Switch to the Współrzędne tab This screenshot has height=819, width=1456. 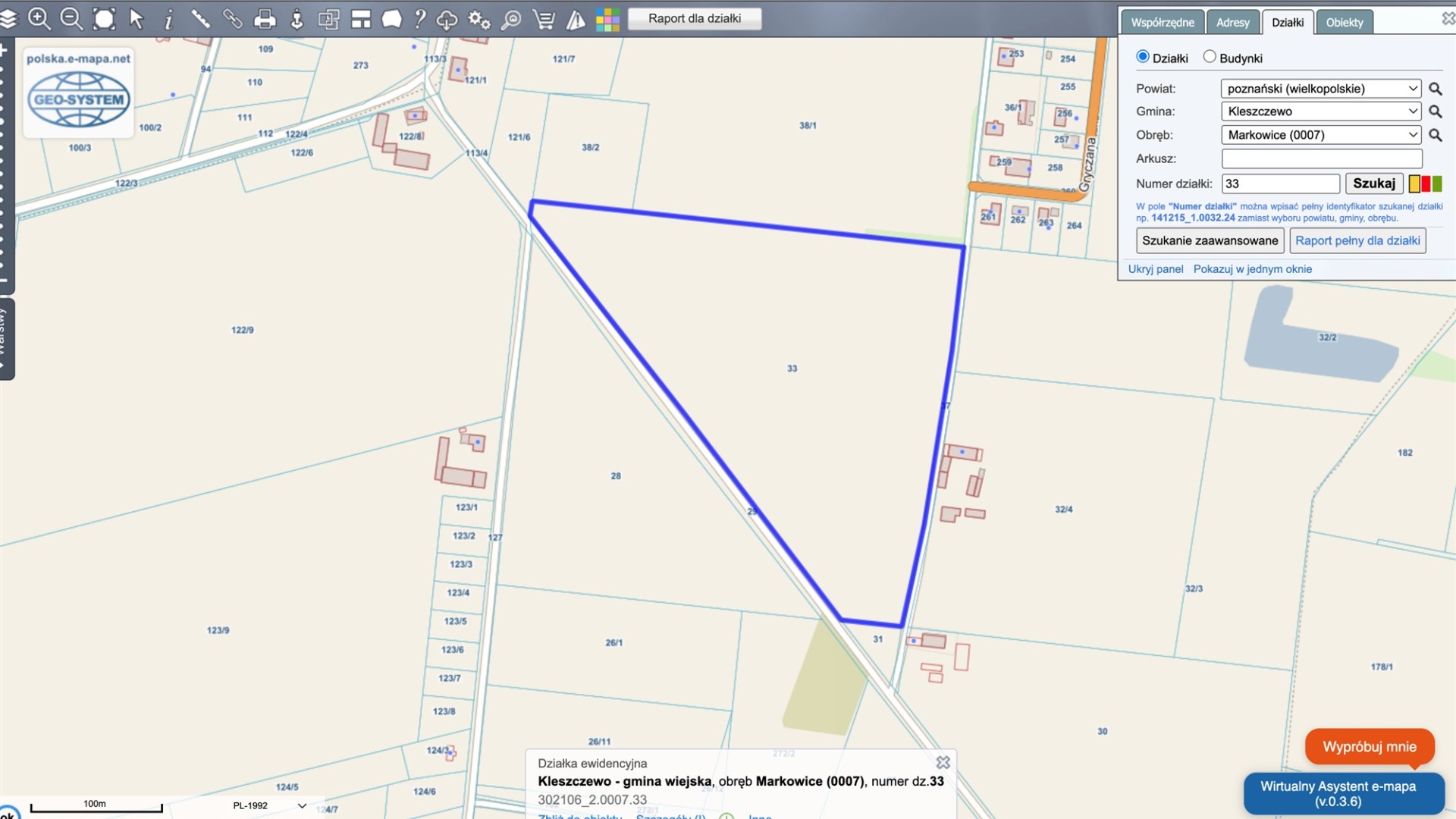click(1162, 22)
